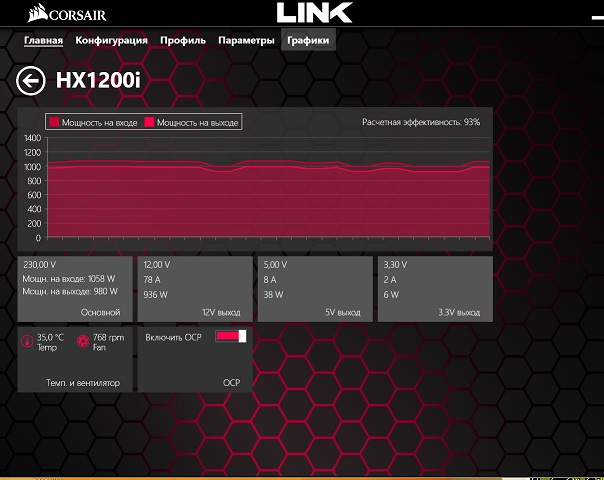This screenshot has width=604, height=480.
Task: Click the LINK logo in the header
Action: pyautogui.click(x=314, y=13)
